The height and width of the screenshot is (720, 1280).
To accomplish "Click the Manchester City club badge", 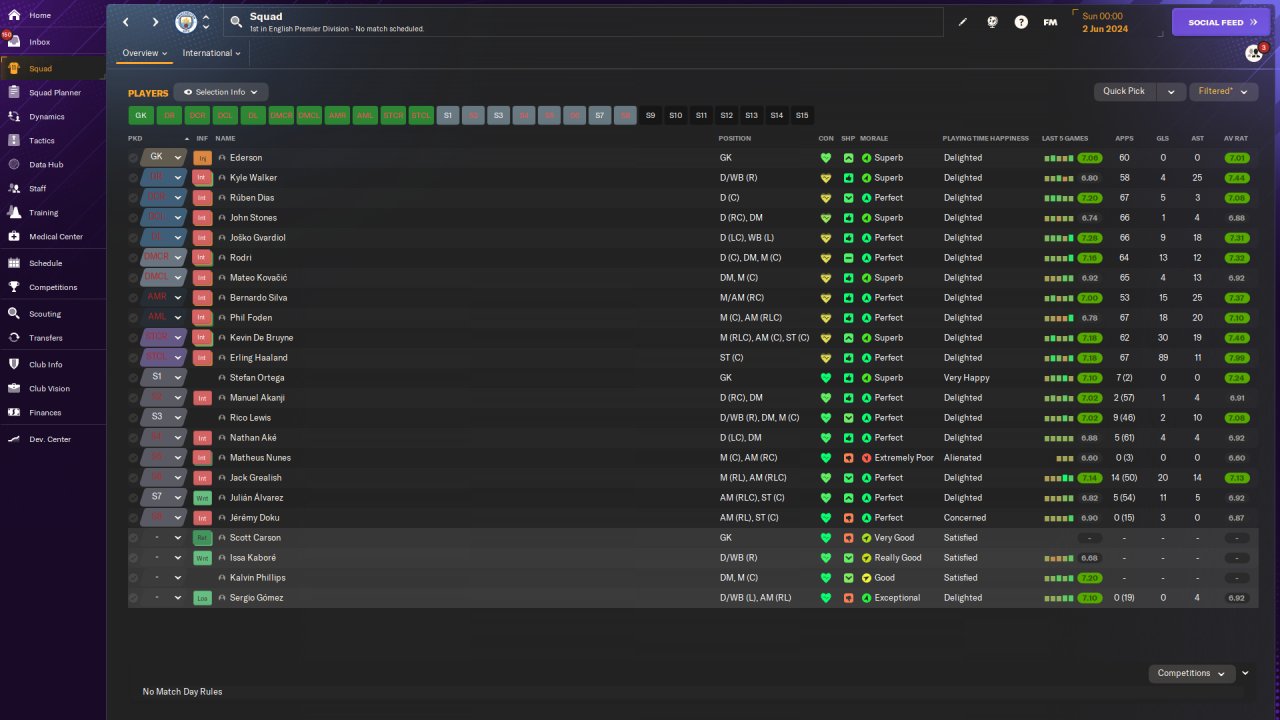I will pos(186,22).
